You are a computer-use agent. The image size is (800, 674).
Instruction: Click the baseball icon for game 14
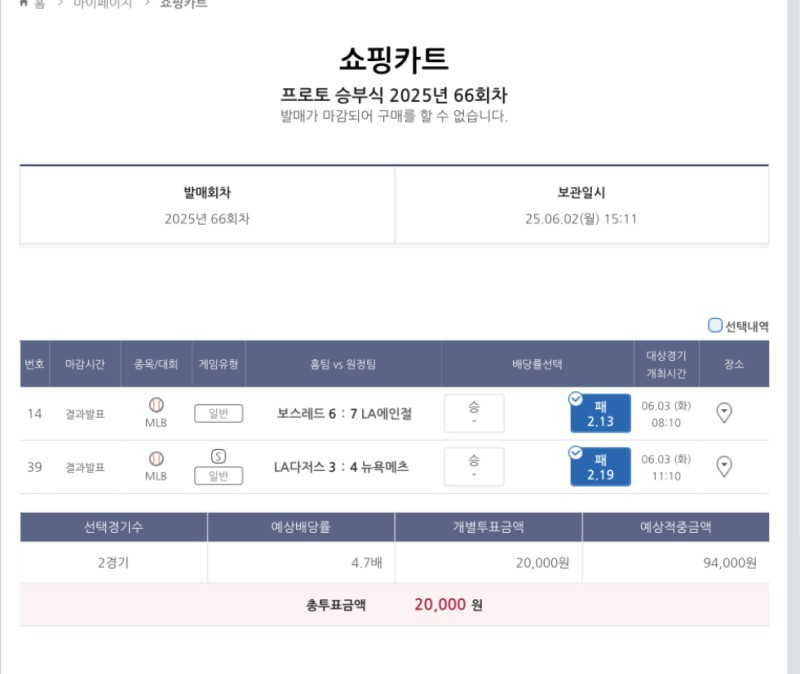[156, 405]
